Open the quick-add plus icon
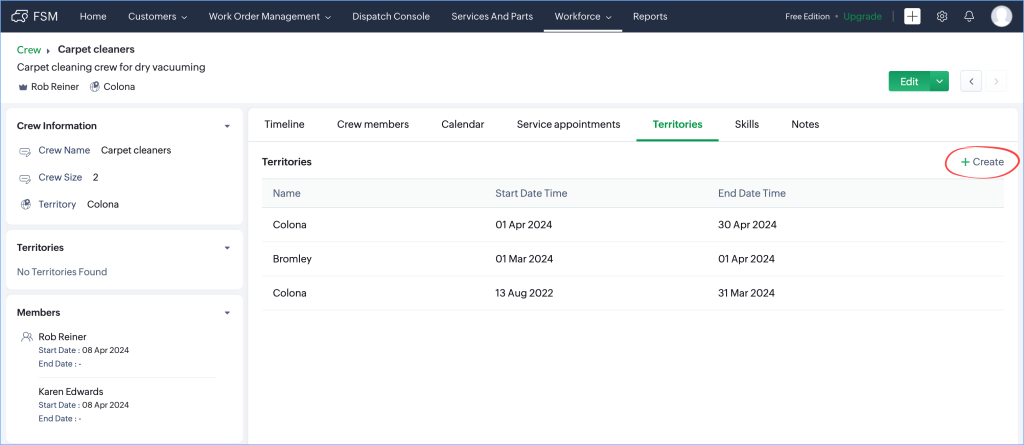Screen dimensions: 1024x445 tap(912, 16)
